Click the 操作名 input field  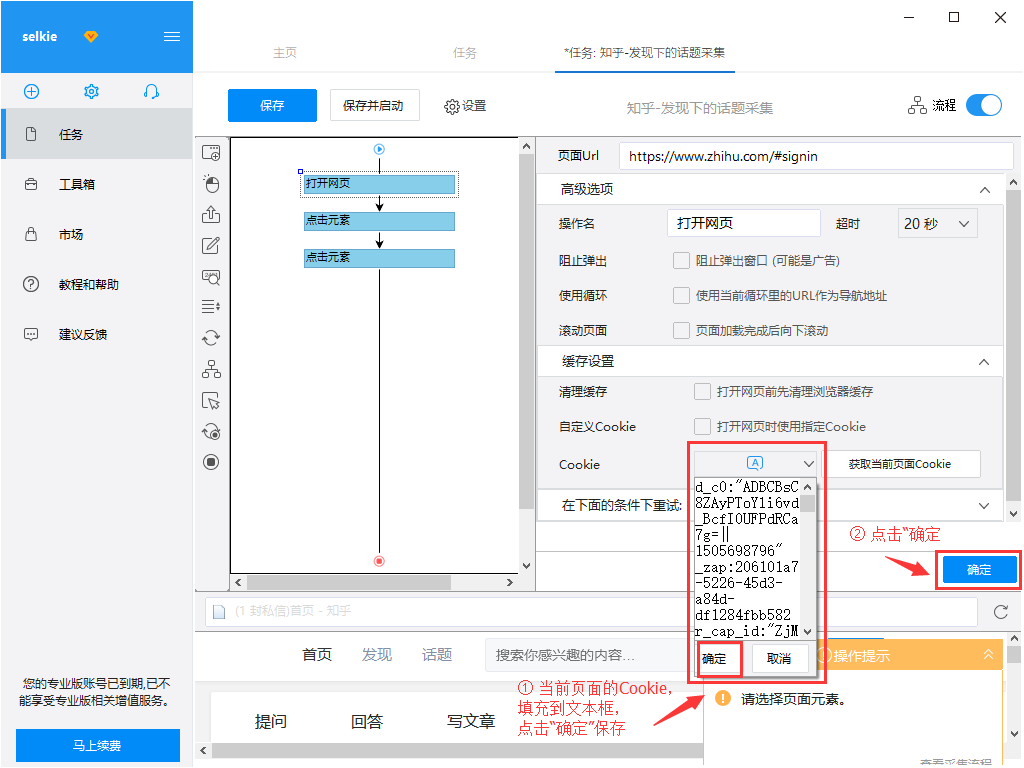pyautogui.click(x=744, y=223)
